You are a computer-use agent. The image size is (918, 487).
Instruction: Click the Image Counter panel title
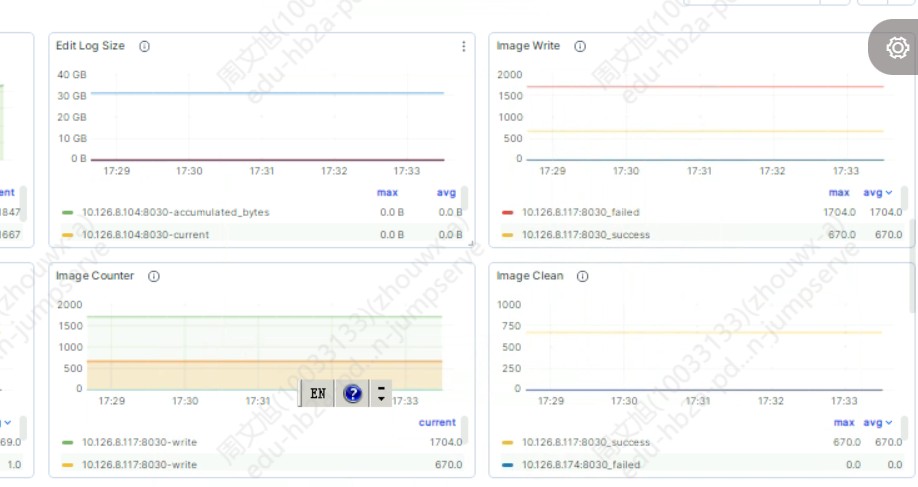(95, 276)
